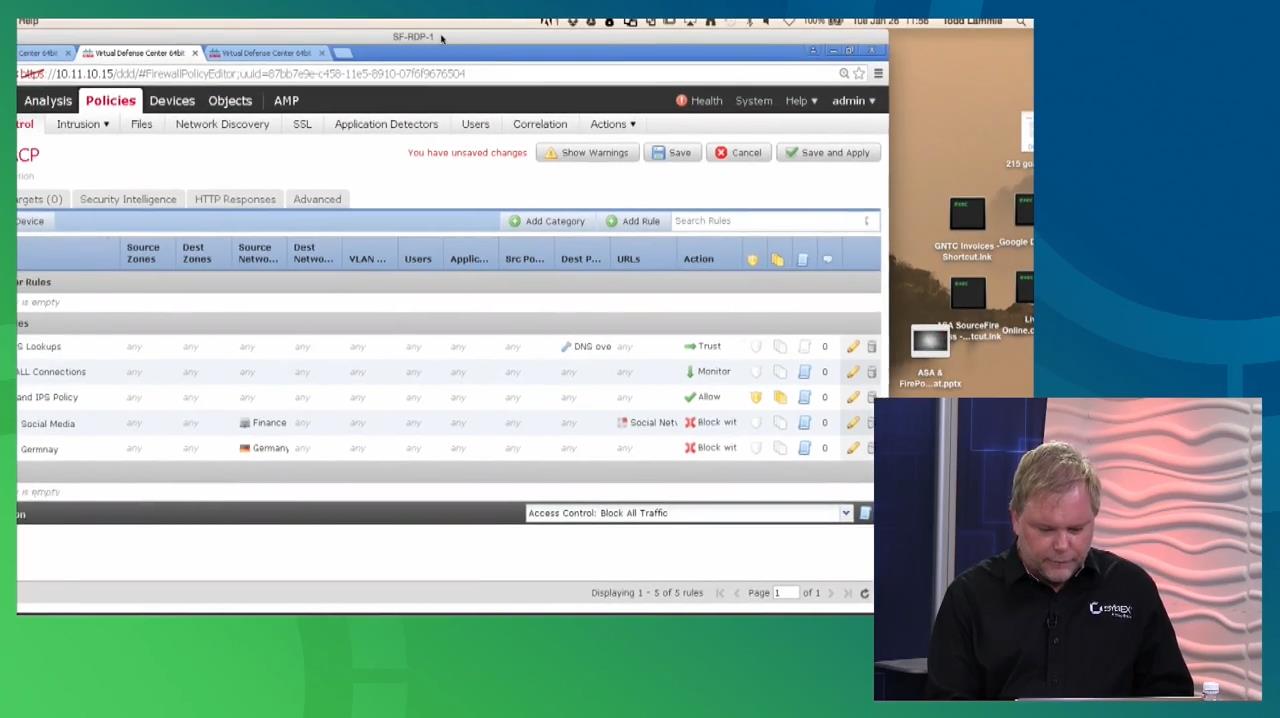Select the HTTP Responses tab
This screenshot has height=718, width=1280.
[235, 199]
